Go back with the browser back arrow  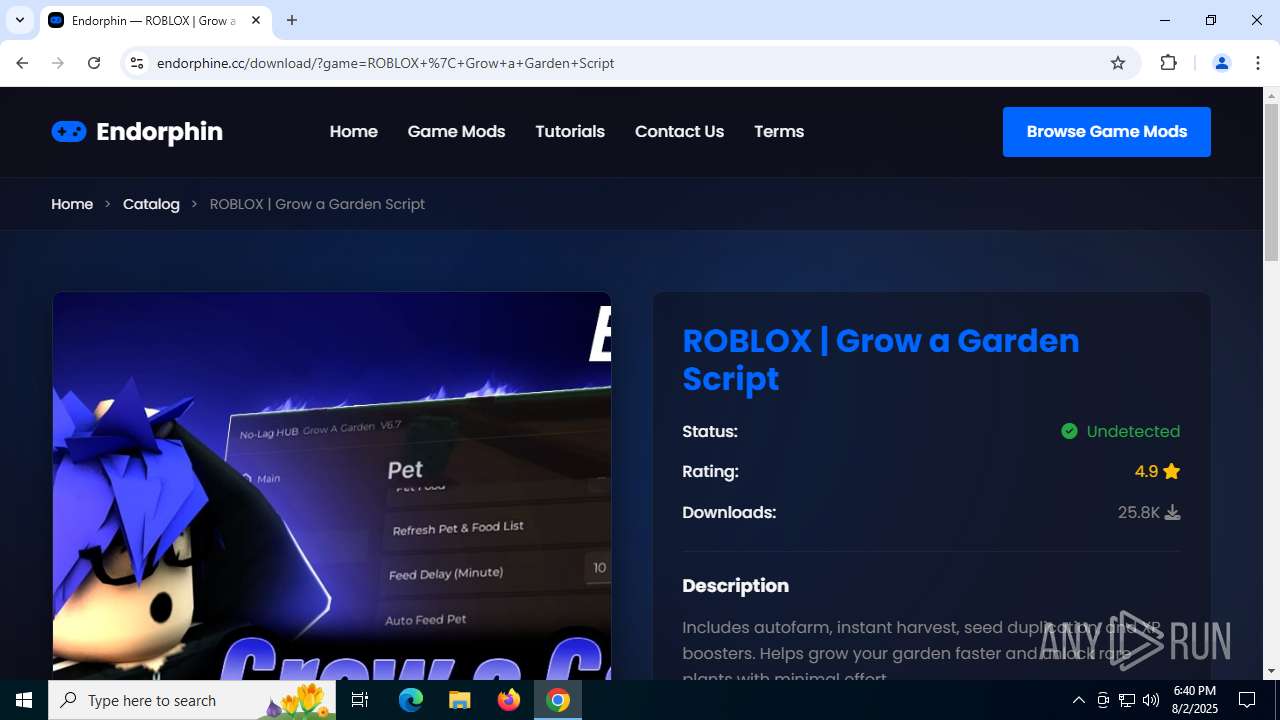click(x=22, y=63)
